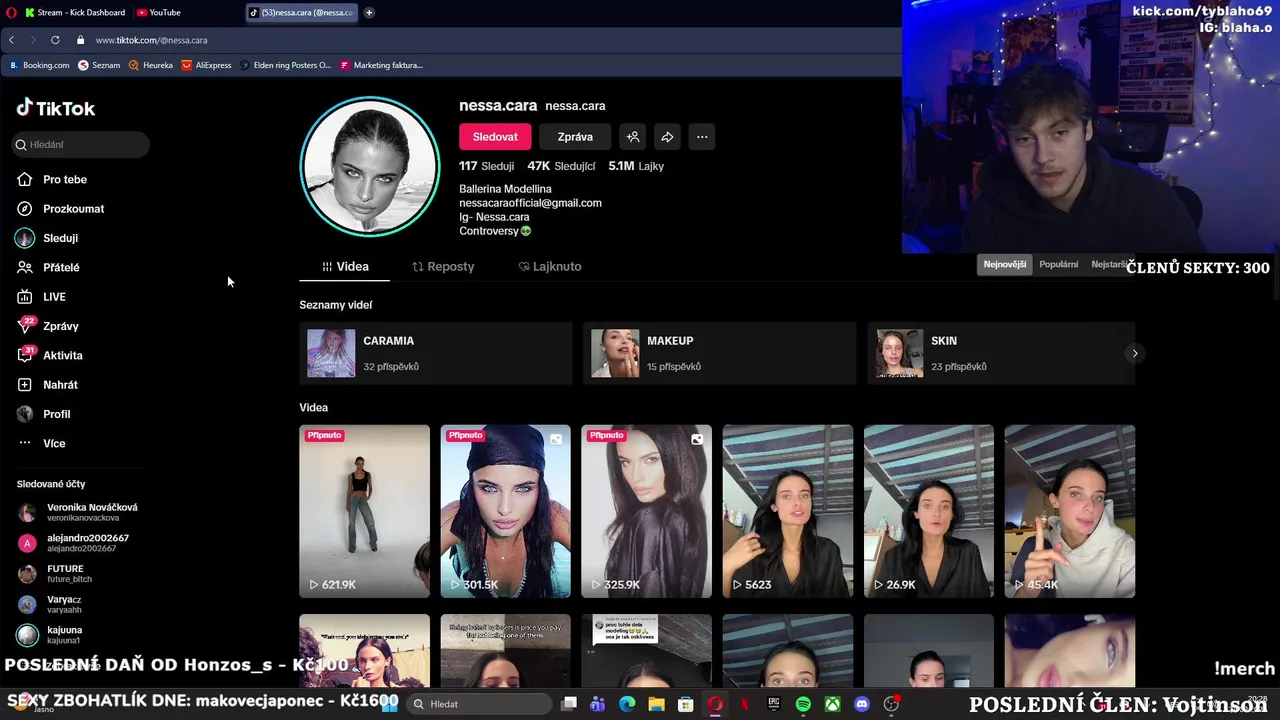Viewport: 1280px width, 720px height.
Task: Open the Marketing faktura bookmark
Action: 381,65
